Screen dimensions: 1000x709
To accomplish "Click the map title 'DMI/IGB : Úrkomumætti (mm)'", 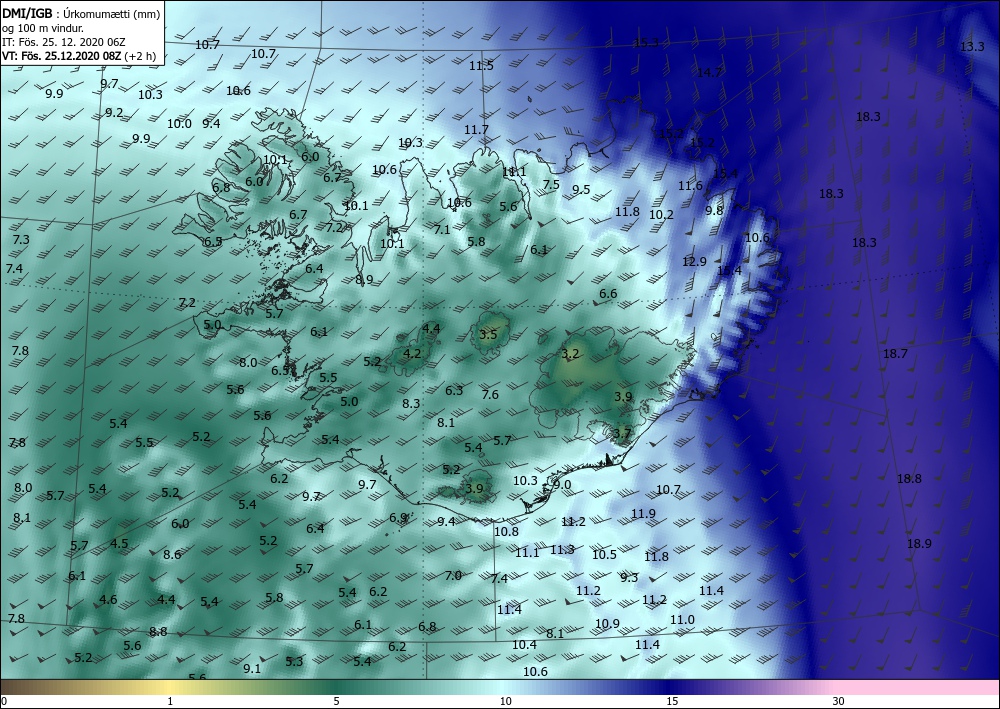I will 81,14.
